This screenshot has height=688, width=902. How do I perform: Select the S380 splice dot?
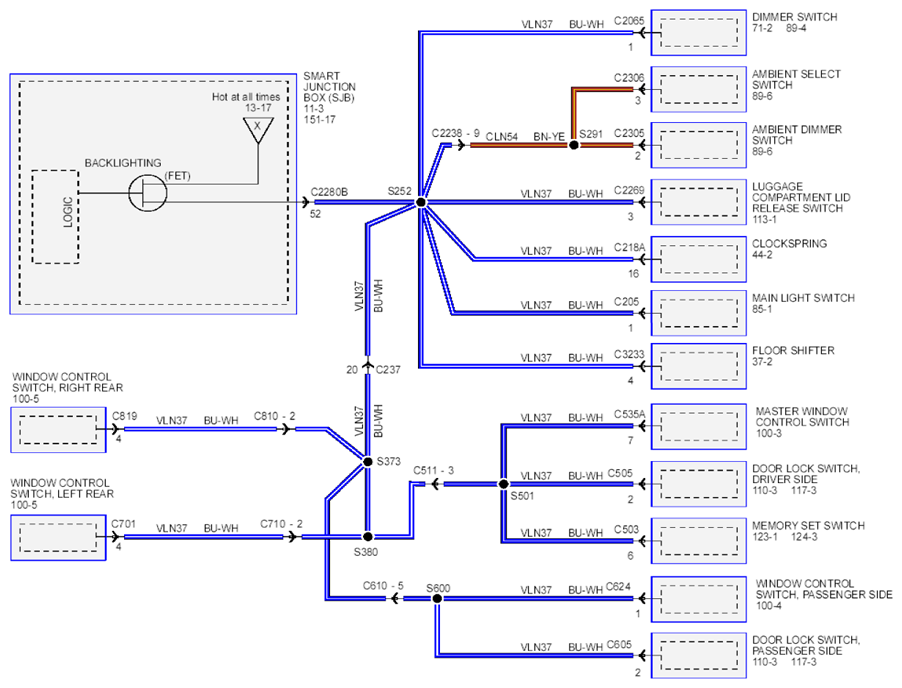click(368, 536)
